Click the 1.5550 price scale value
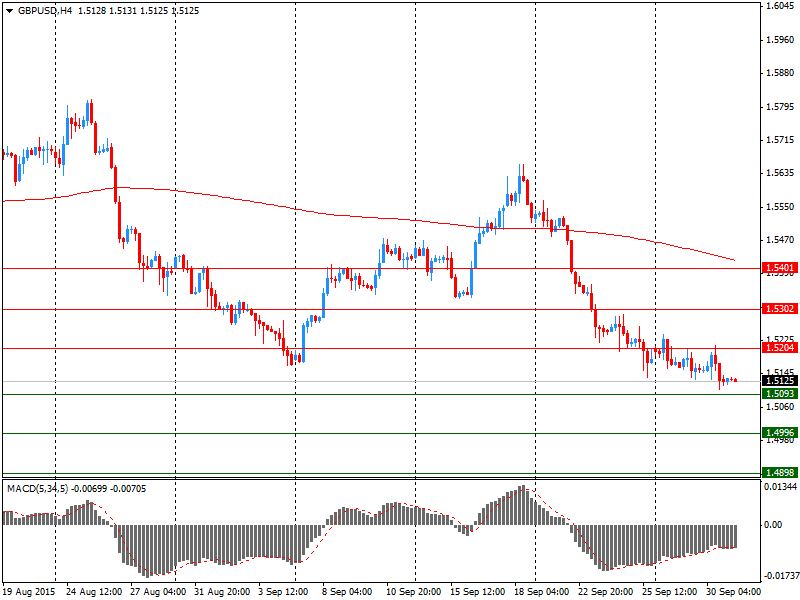 [781, 207]
